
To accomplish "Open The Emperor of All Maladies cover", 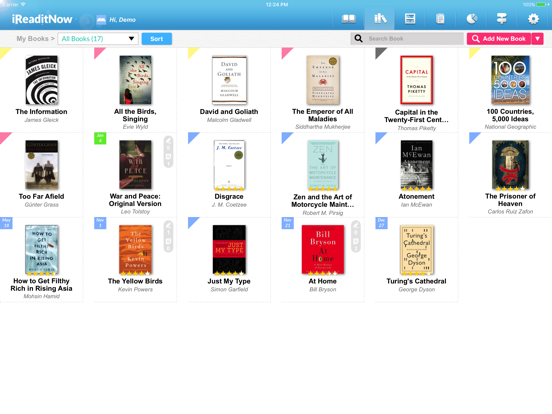I will coord(323,80).
